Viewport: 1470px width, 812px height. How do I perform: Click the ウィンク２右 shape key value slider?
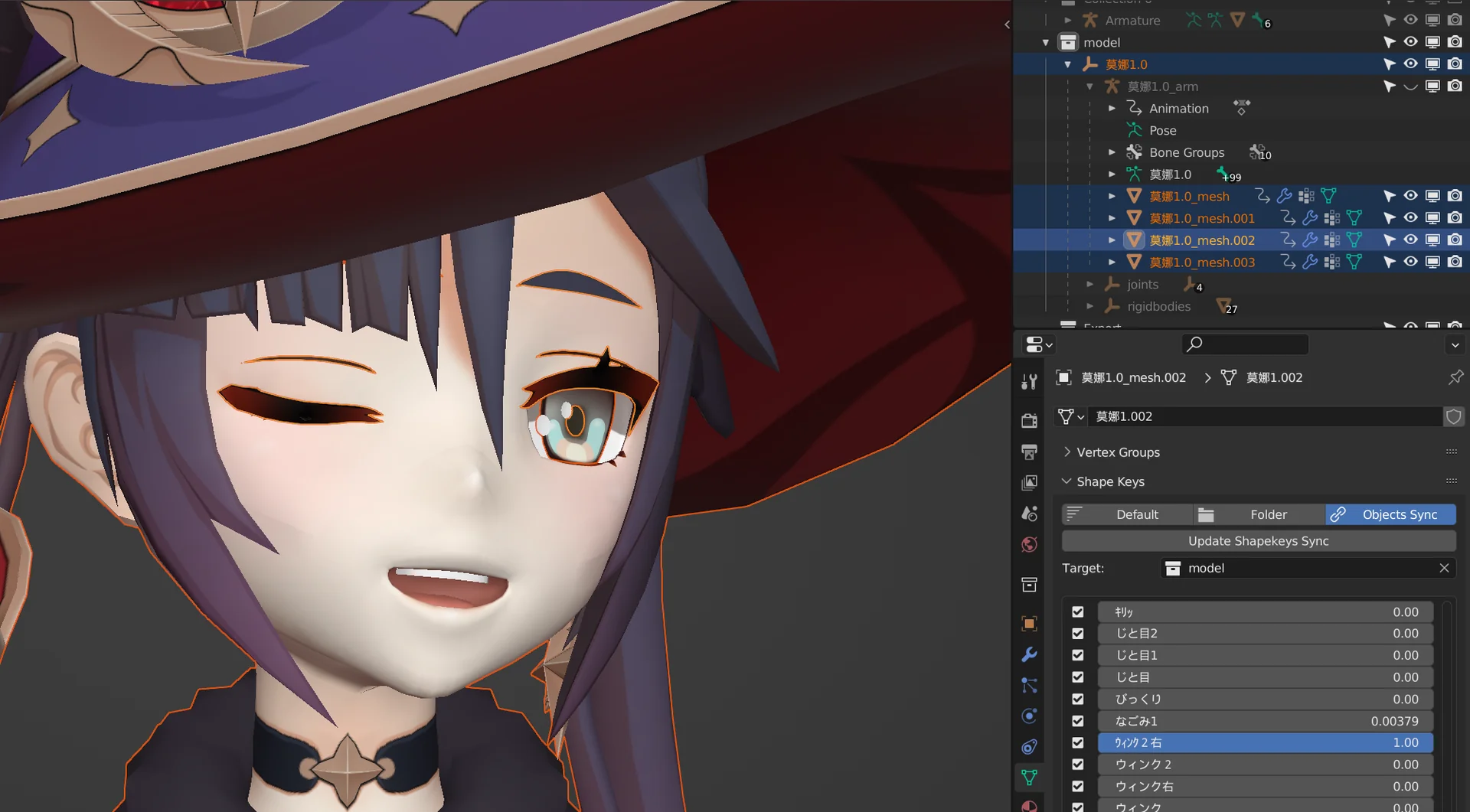pyautogui.click(x=1265, y=742)
